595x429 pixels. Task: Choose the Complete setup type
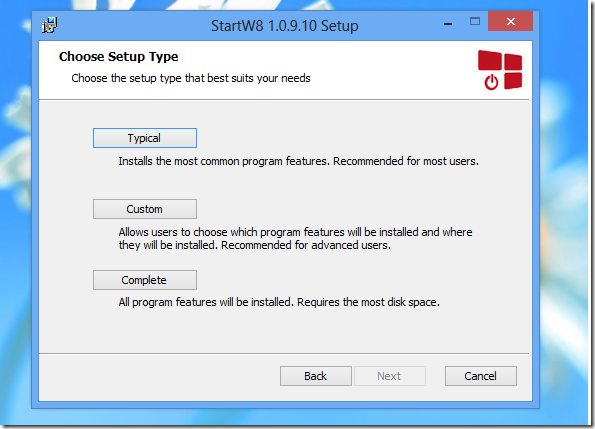tap(145, 280)
